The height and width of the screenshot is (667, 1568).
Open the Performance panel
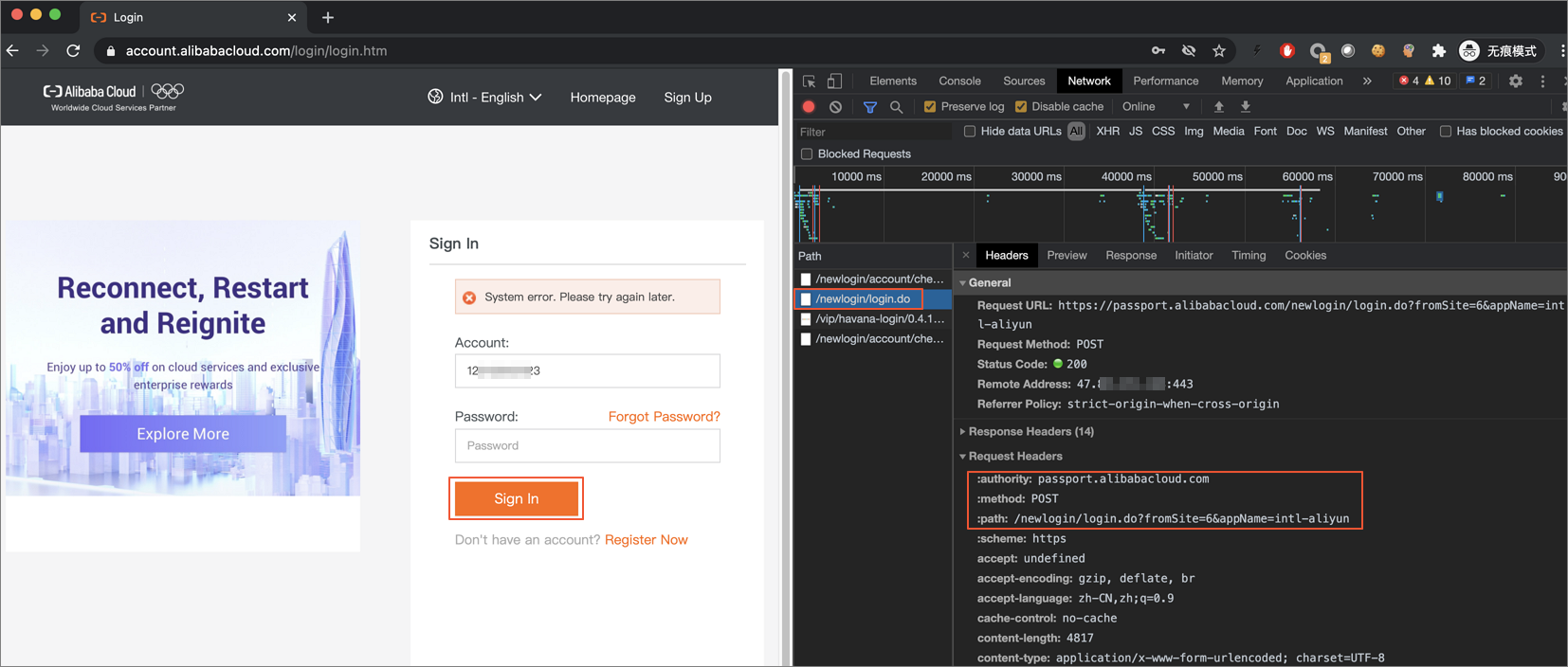tap(1166, 81)
